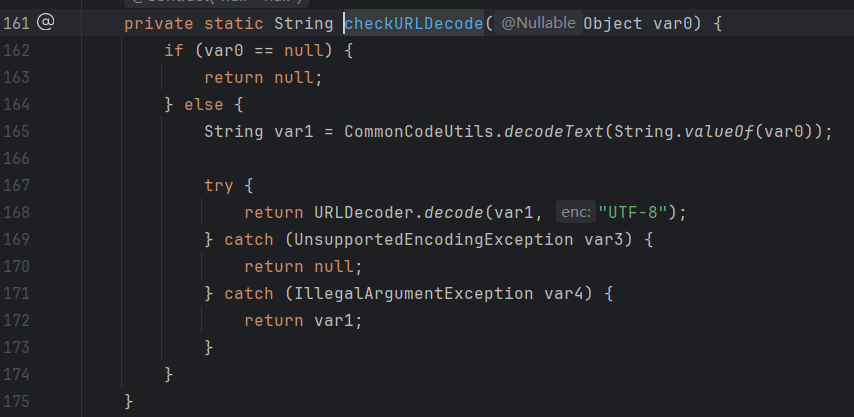The image size is (854, 417).
Task: Place cursor on the "UTF-8" string
Action: pyautogui.click(x=636, y=212)
